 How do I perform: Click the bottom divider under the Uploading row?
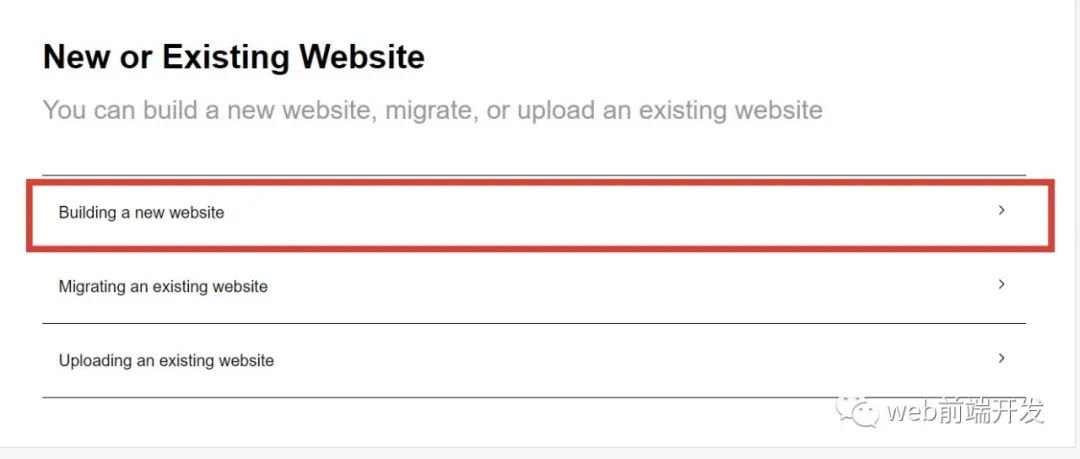click(x=533, y=397)
